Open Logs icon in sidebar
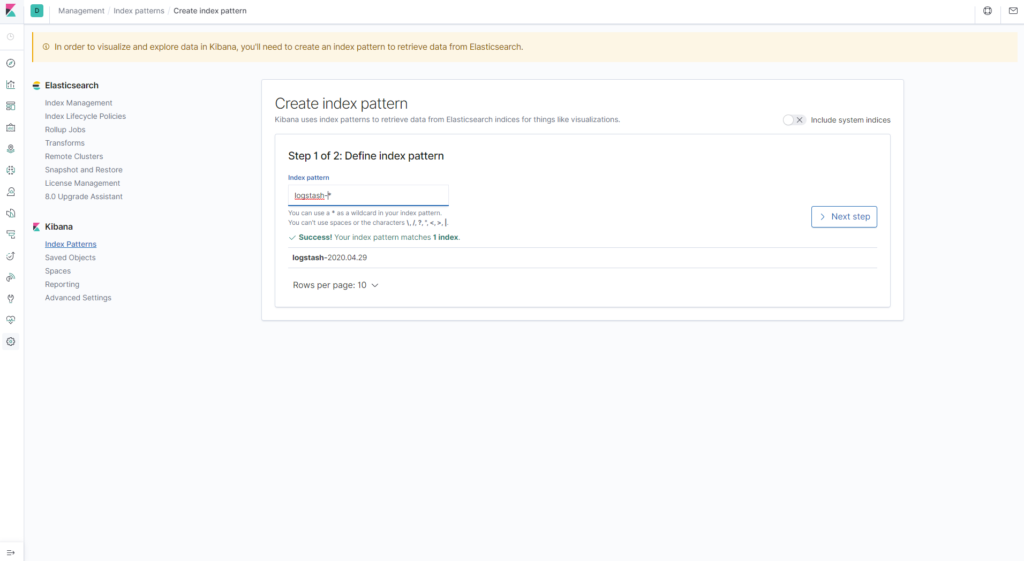The image size is (1024, 561). [10, 213]
